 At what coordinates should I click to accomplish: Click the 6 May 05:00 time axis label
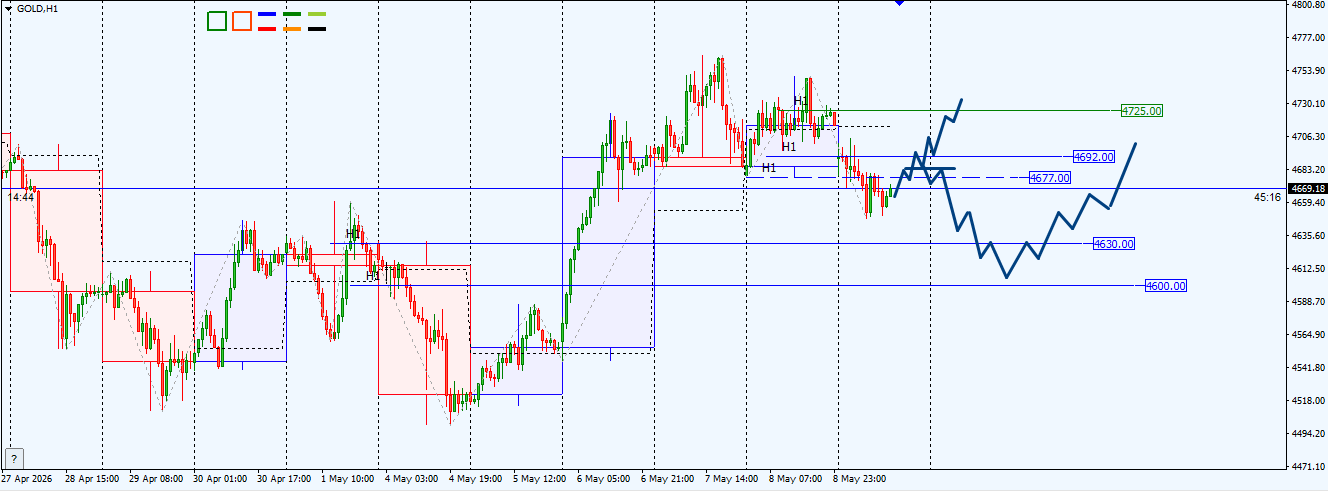point(604,479)
